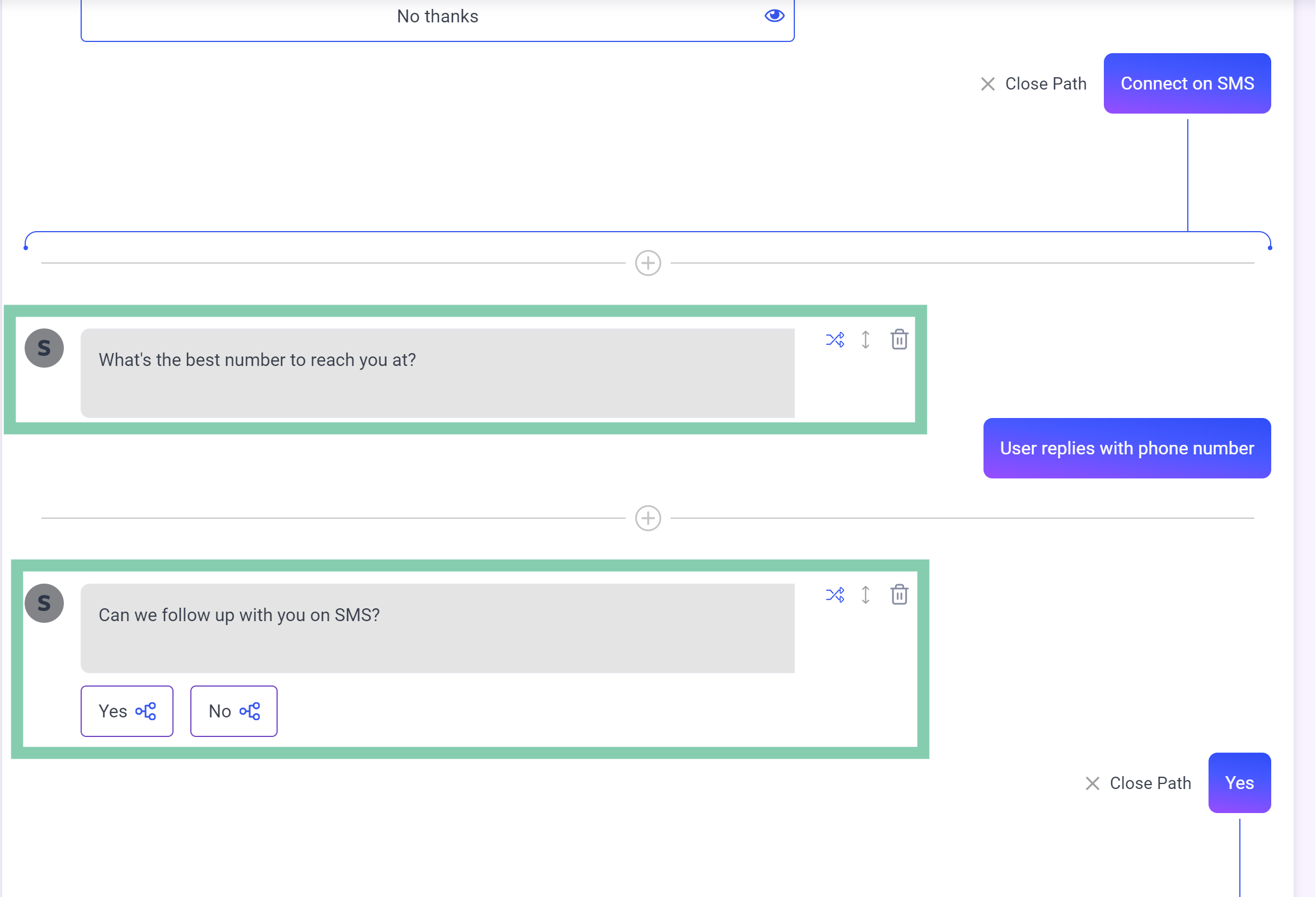1316x897 pixels.
Task: Click shuffle icon on best number message
Action: (x=835, y=340)
